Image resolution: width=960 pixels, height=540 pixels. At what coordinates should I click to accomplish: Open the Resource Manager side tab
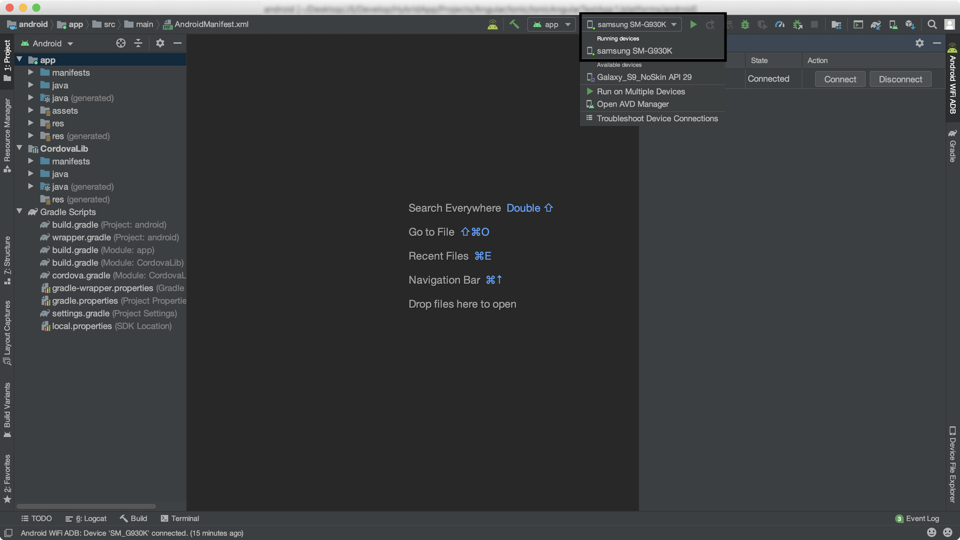coord(7,135)
